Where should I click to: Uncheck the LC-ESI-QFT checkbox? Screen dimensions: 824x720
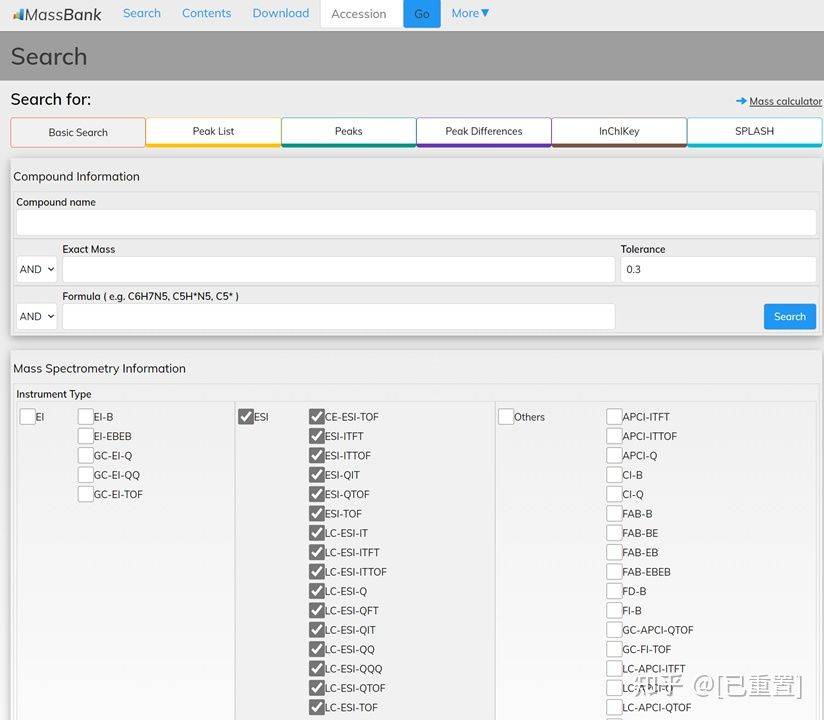coord(316,611)
